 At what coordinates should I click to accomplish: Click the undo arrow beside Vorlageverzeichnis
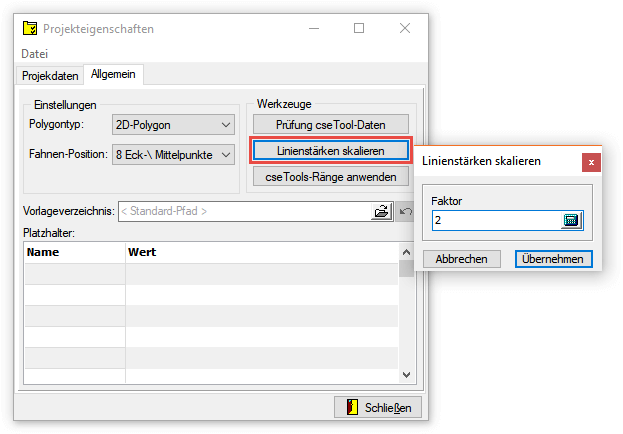point(405,211)
